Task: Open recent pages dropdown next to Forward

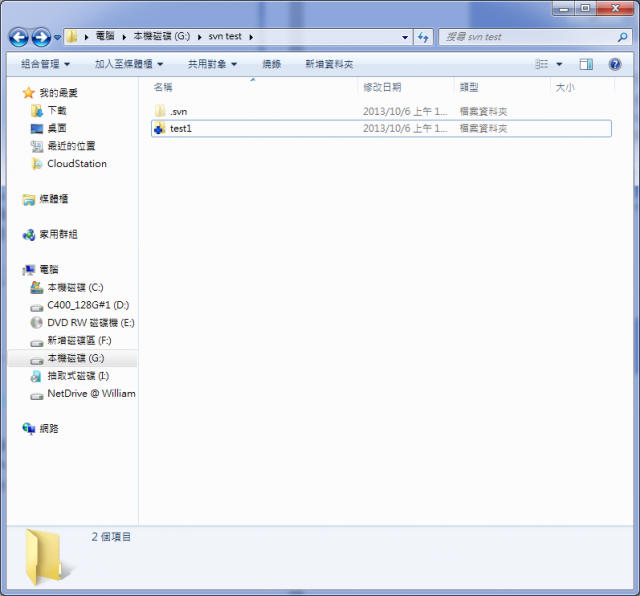Action: point(58,38)
